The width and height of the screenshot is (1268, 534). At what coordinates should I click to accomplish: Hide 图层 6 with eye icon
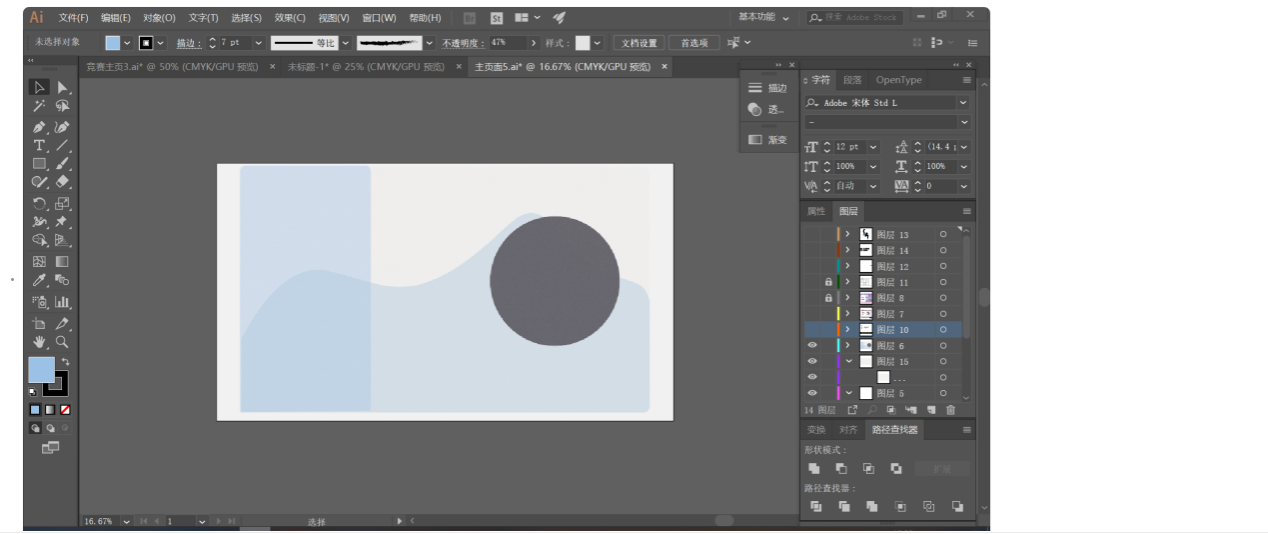(812, 346)
